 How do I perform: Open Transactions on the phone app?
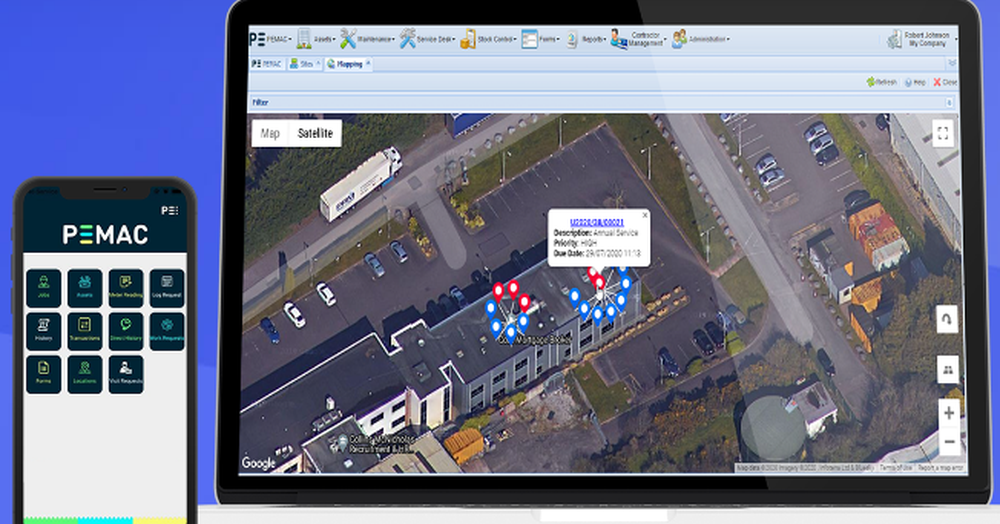[x=85, y=331]
